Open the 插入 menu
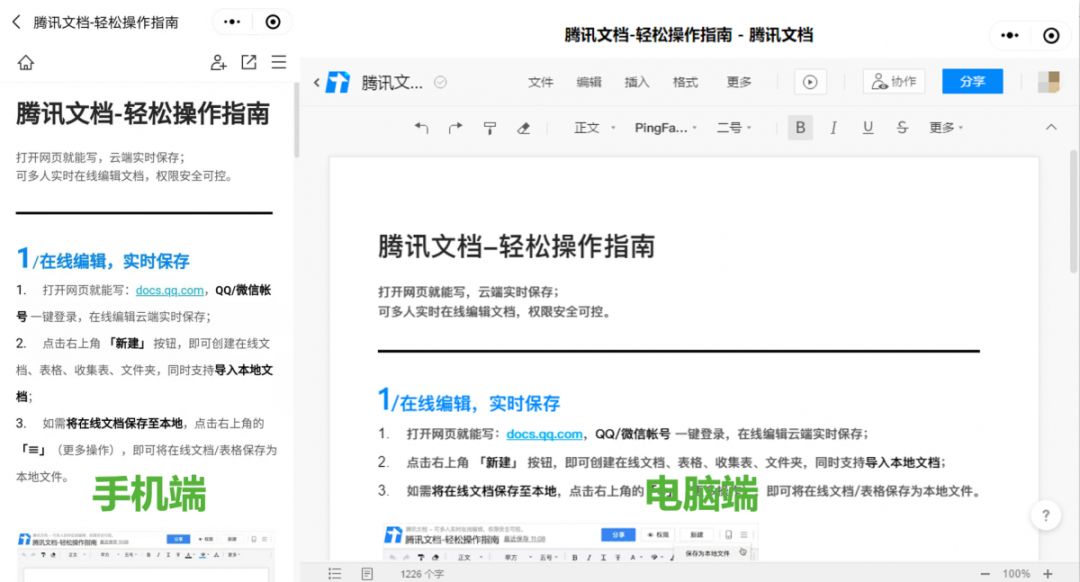 coord(636,82)
